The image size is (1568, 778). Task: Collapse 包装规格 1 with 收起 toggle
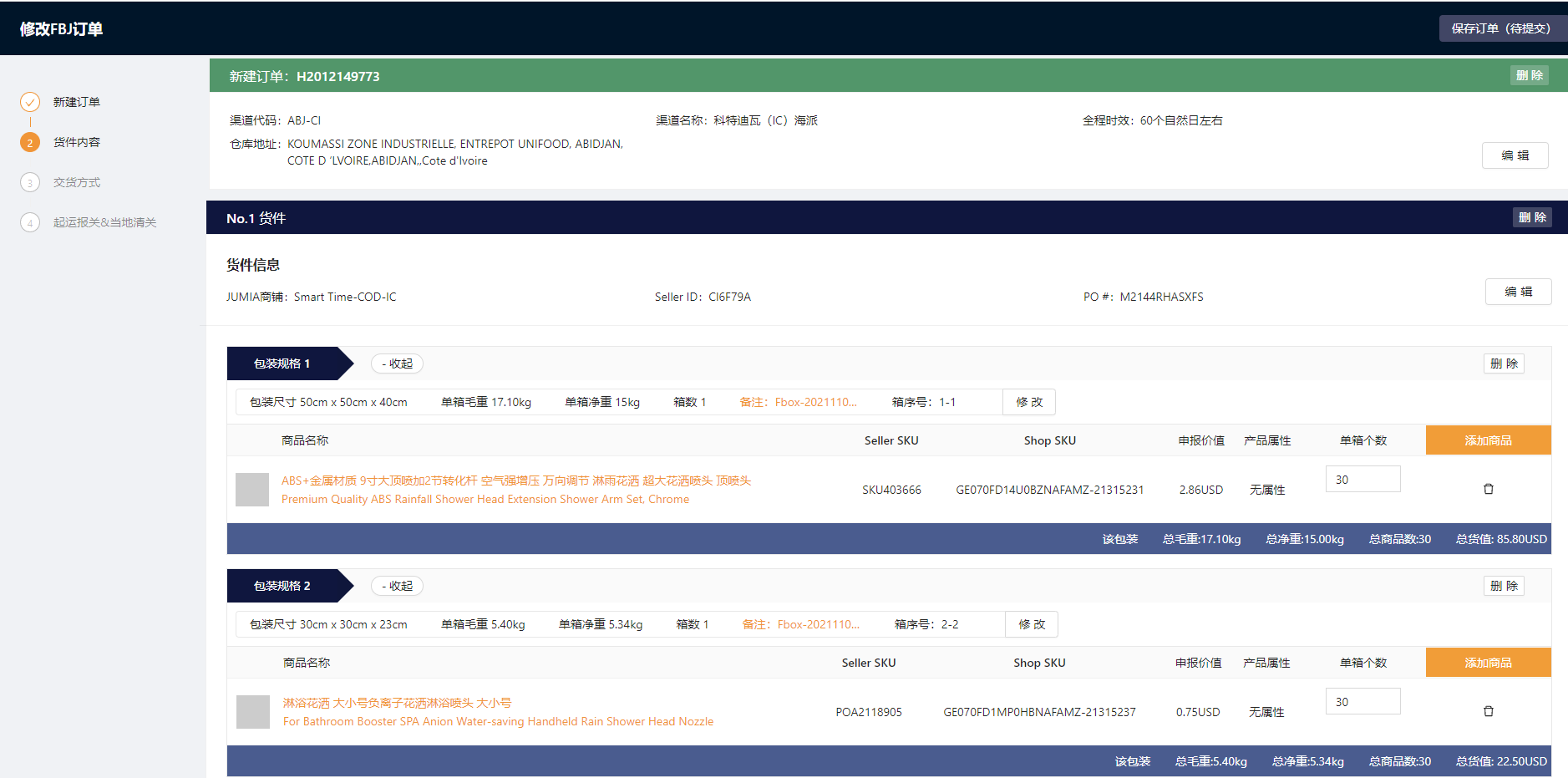(x=397, y=364)
